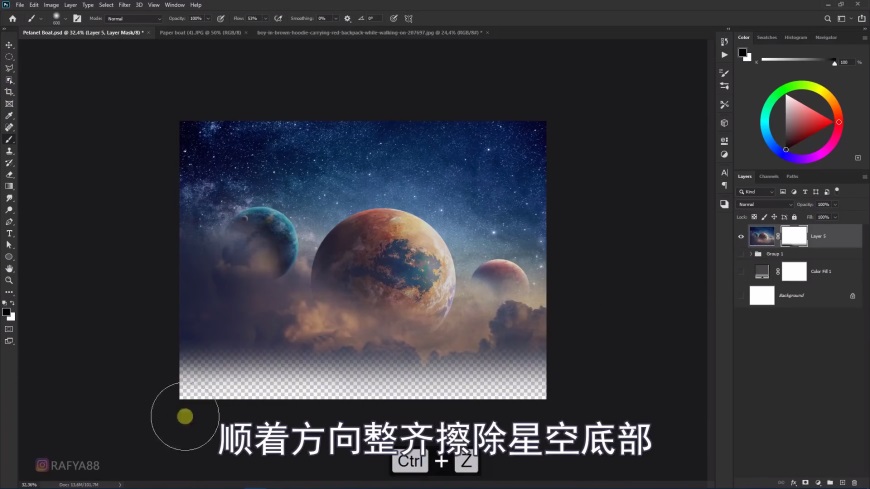Image resolution: width=870 pixels, height=489 pixels.
Task: Open smoothing options gear icon
Action: point(347,18)
